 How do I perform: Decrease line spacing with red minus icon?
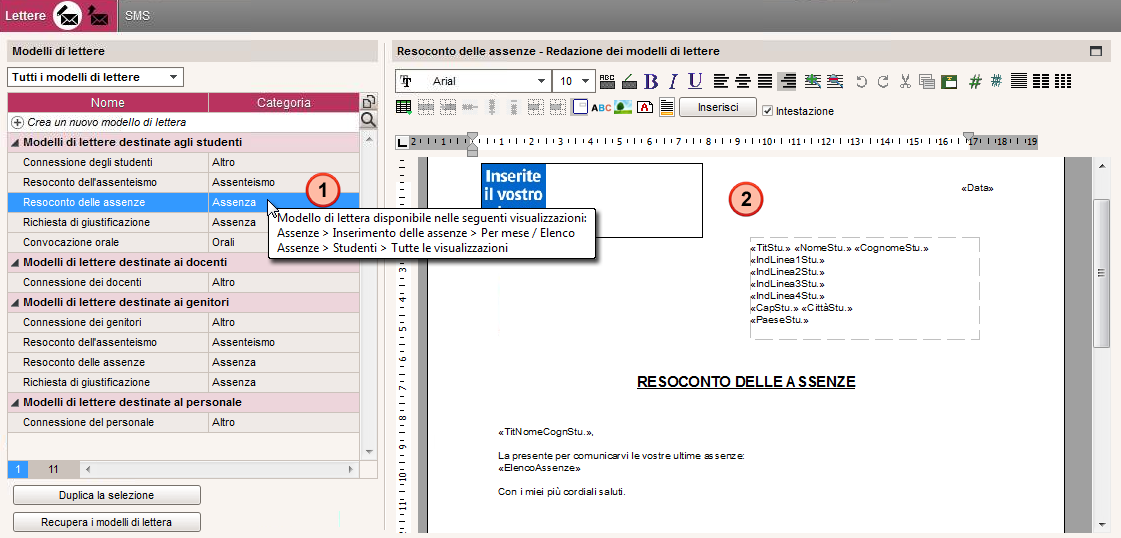pyautogui.click(x=834, y=81)
